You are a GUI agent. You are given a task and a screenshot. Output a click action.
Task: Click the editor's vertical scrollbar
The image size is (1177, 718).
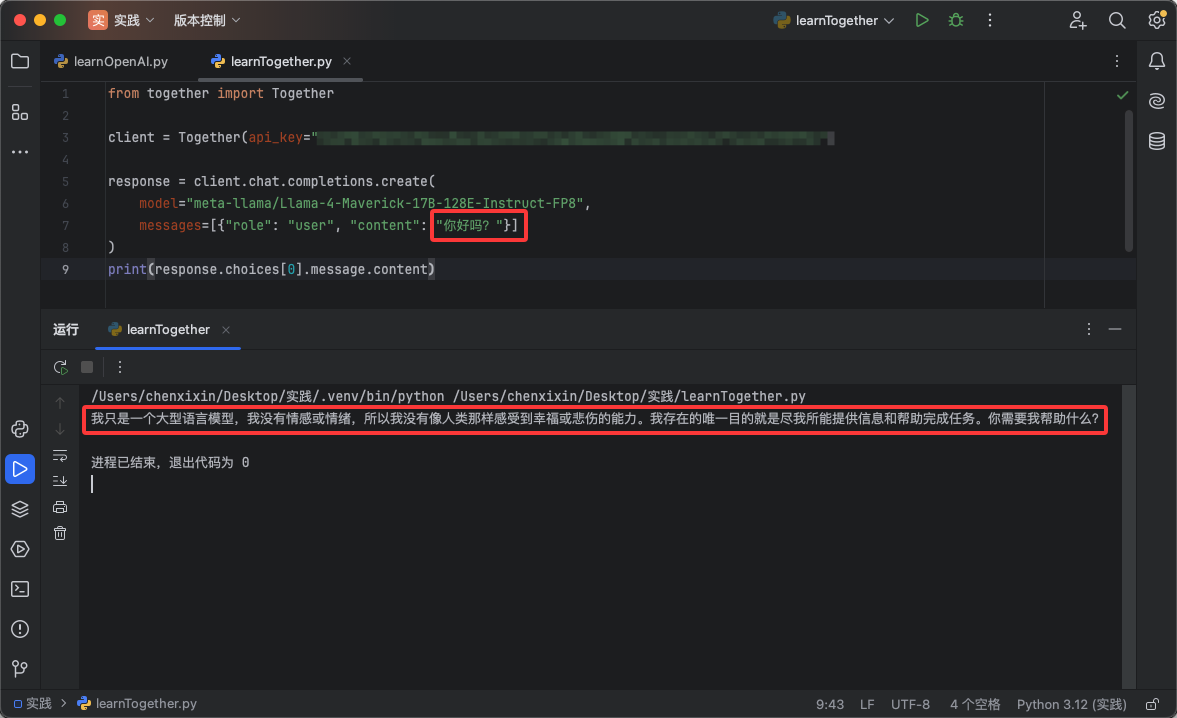pyautogui.click(x=1128, y=181)
